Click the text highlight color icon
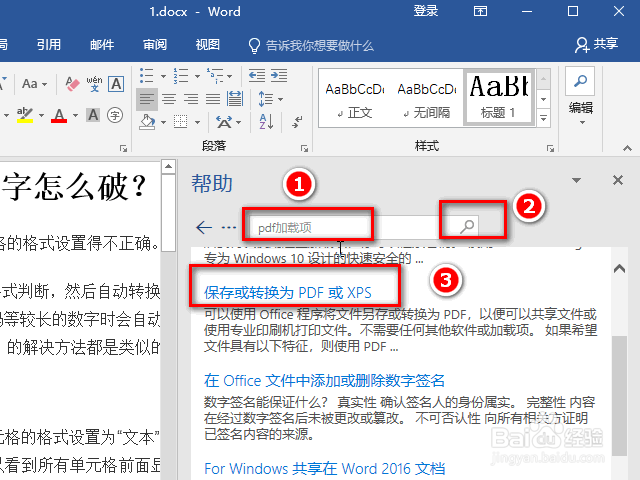640x480 pixels. coord(25,115)
